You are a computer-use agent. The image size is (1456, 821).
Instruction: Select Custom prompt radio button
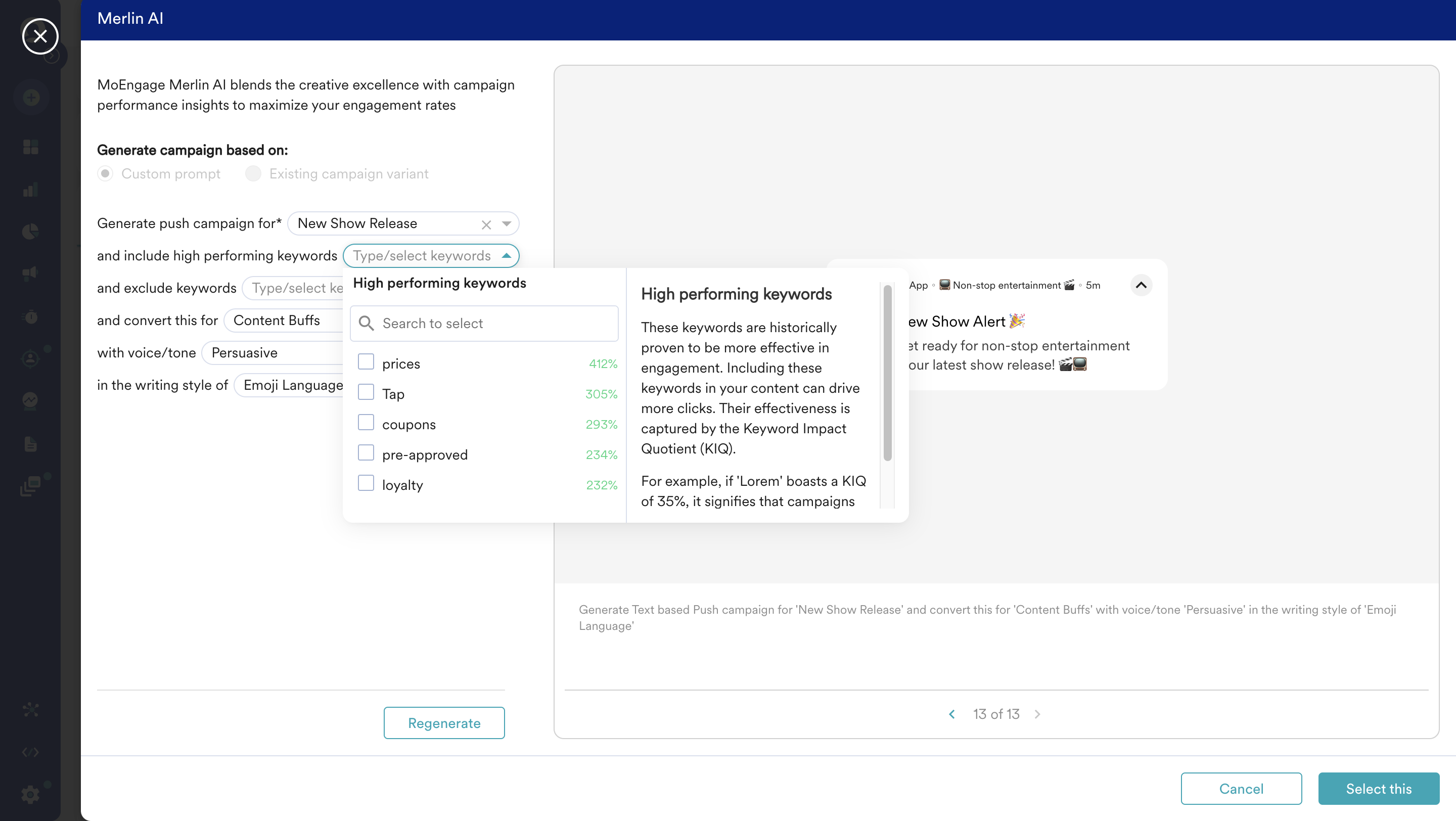point(105,173)
